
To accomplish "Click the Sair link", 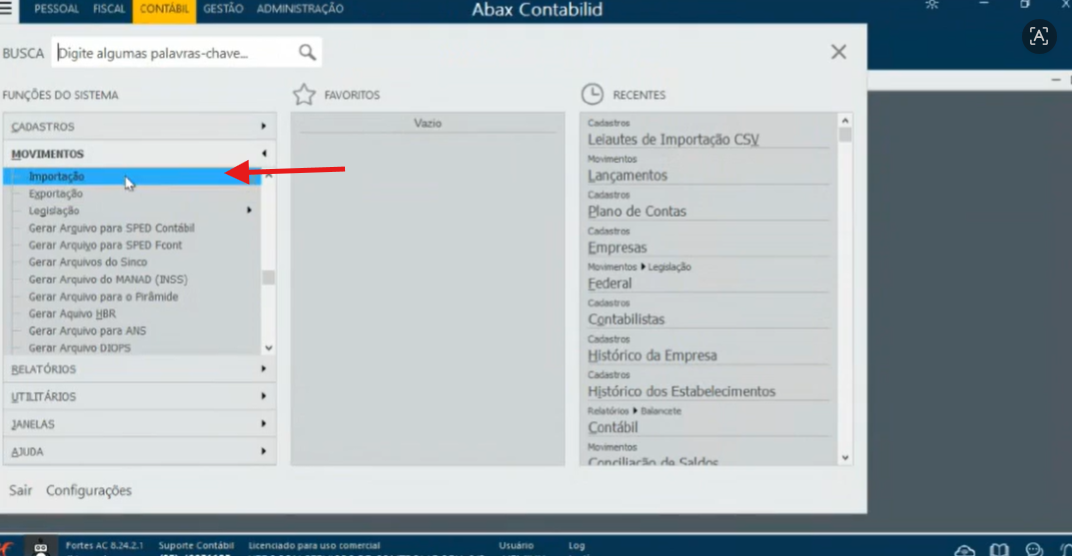I will [21, 490].
